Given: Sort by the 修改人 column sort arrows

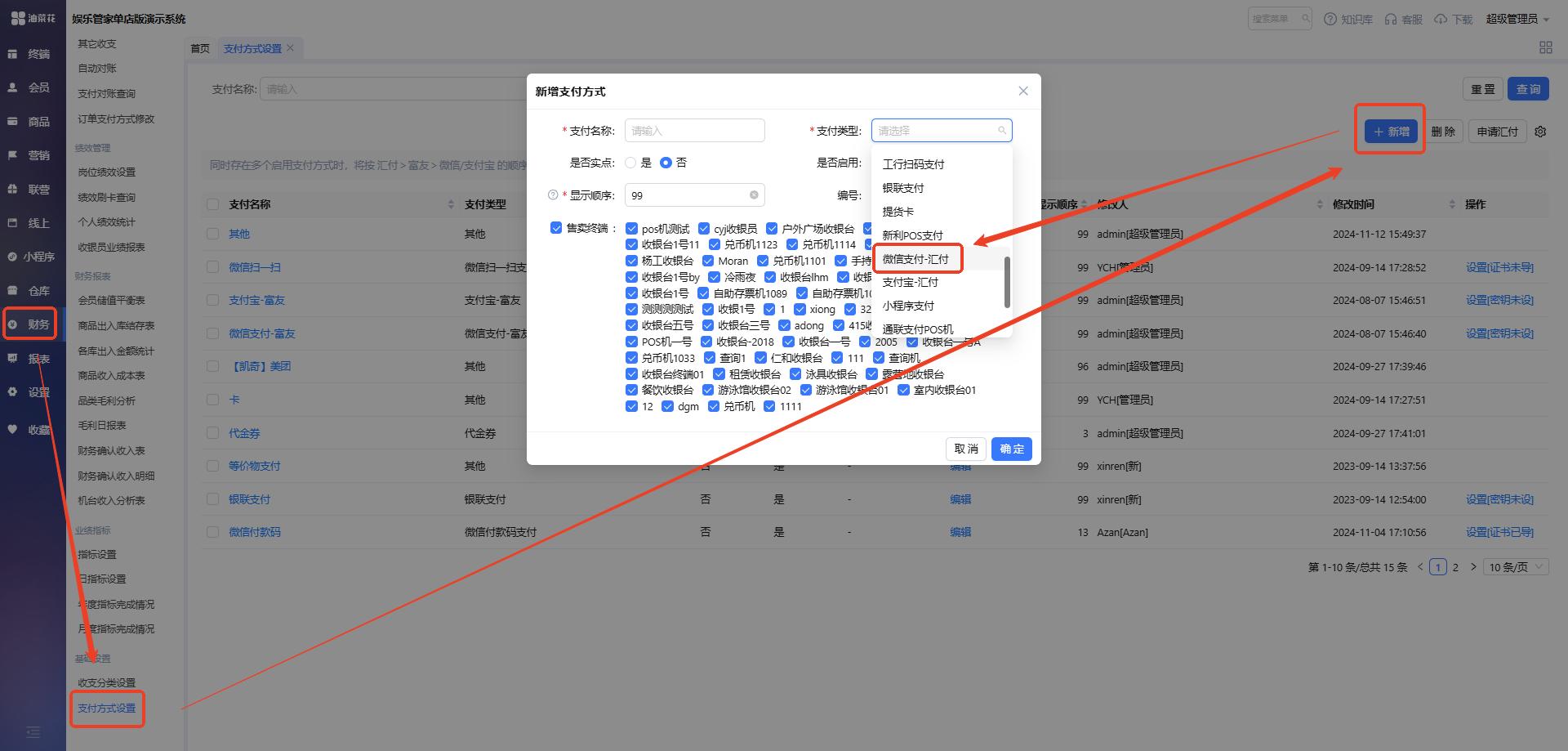Looking at the screenshot, I should point(1320,204).
